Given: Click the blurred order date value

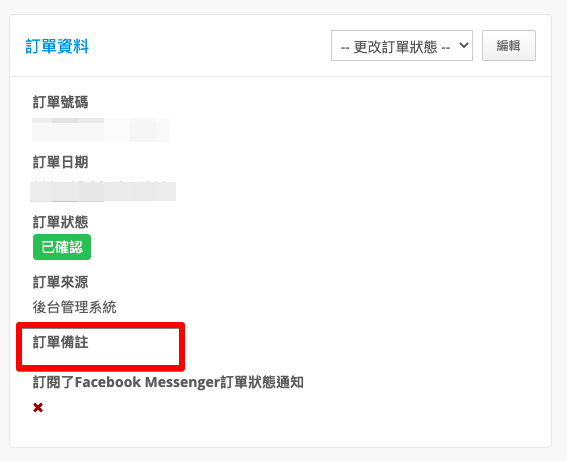Looking at the screenshot, I should point(103,191).
